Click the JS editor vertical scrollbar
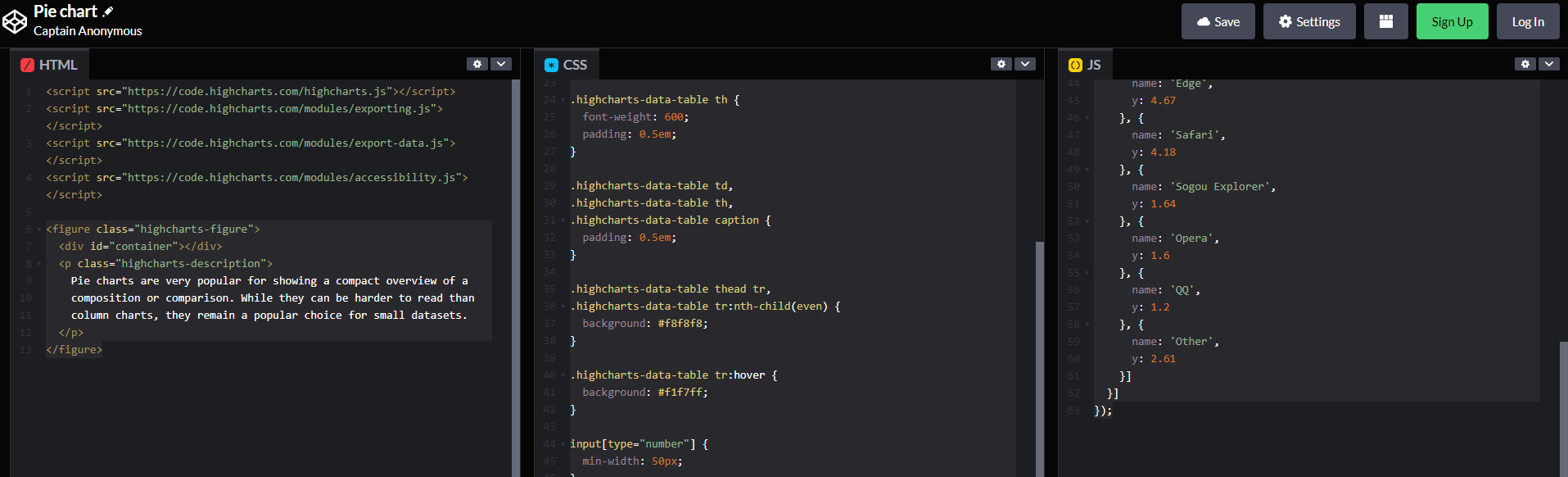Screen dimensions: 1568x477 (x=1563, y=408)
